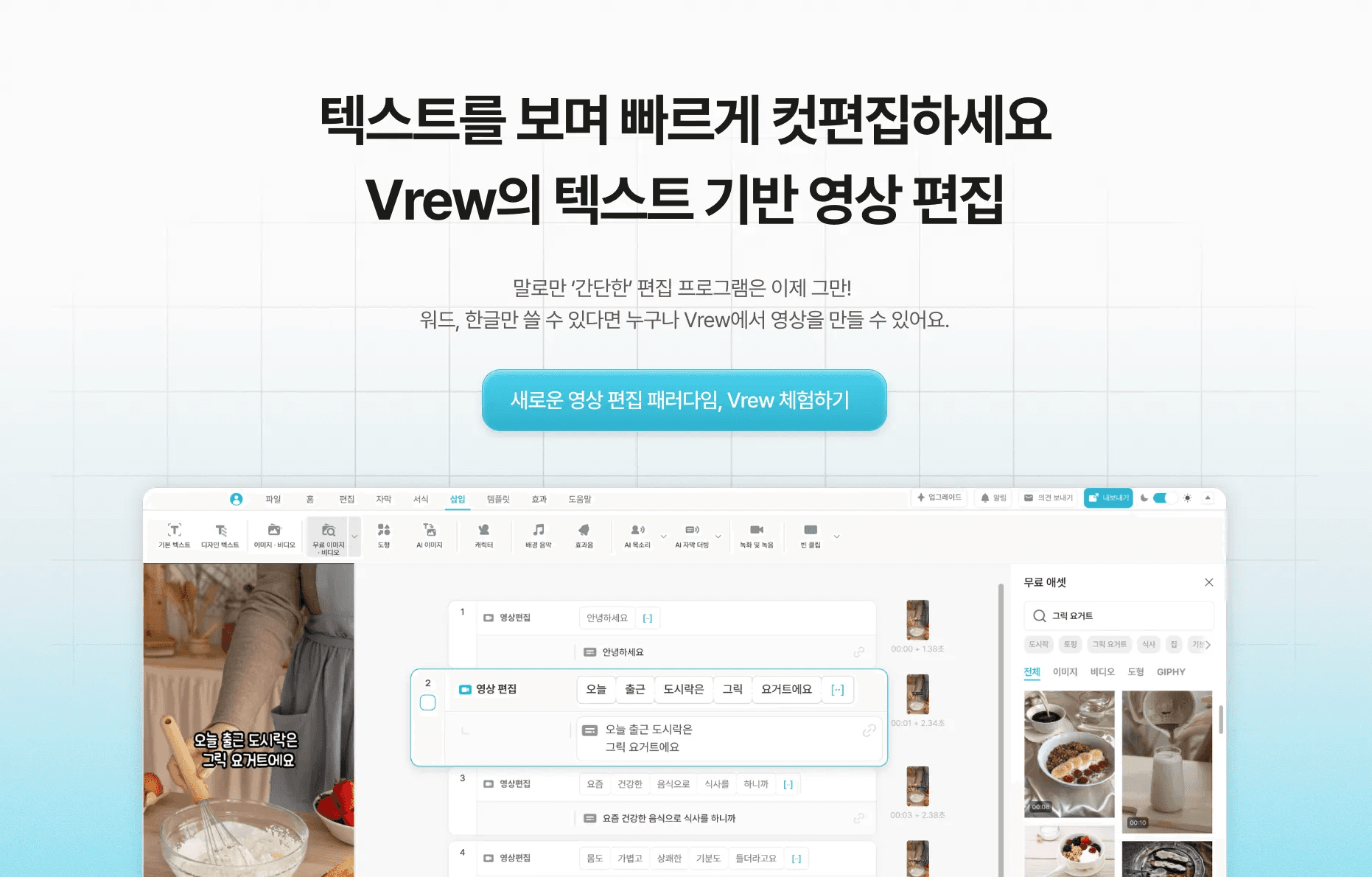Open 무료 이미지·비디오 free assets tool

click(329, 538)
